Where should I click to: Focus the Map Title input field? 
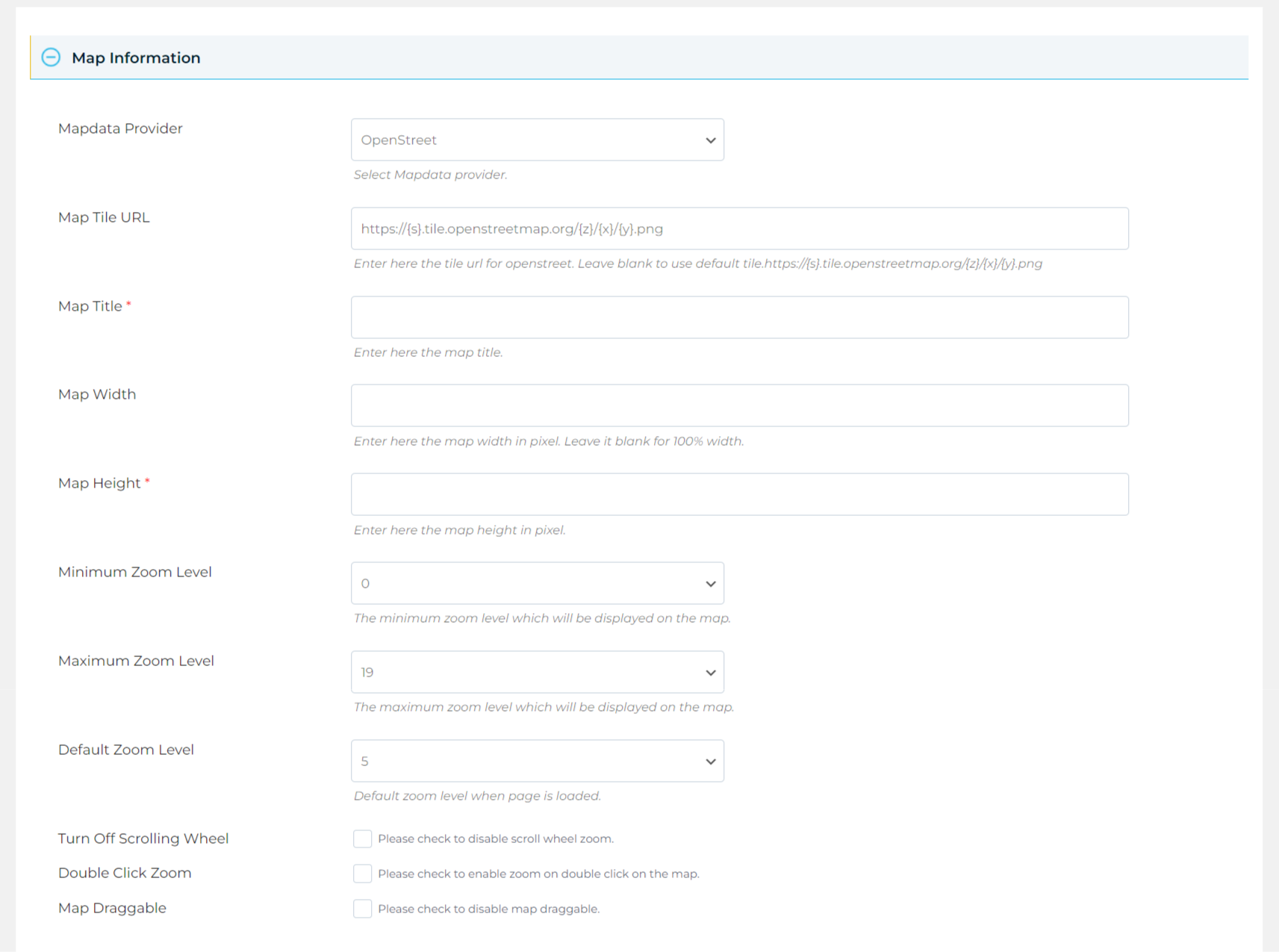coord(740,317)
